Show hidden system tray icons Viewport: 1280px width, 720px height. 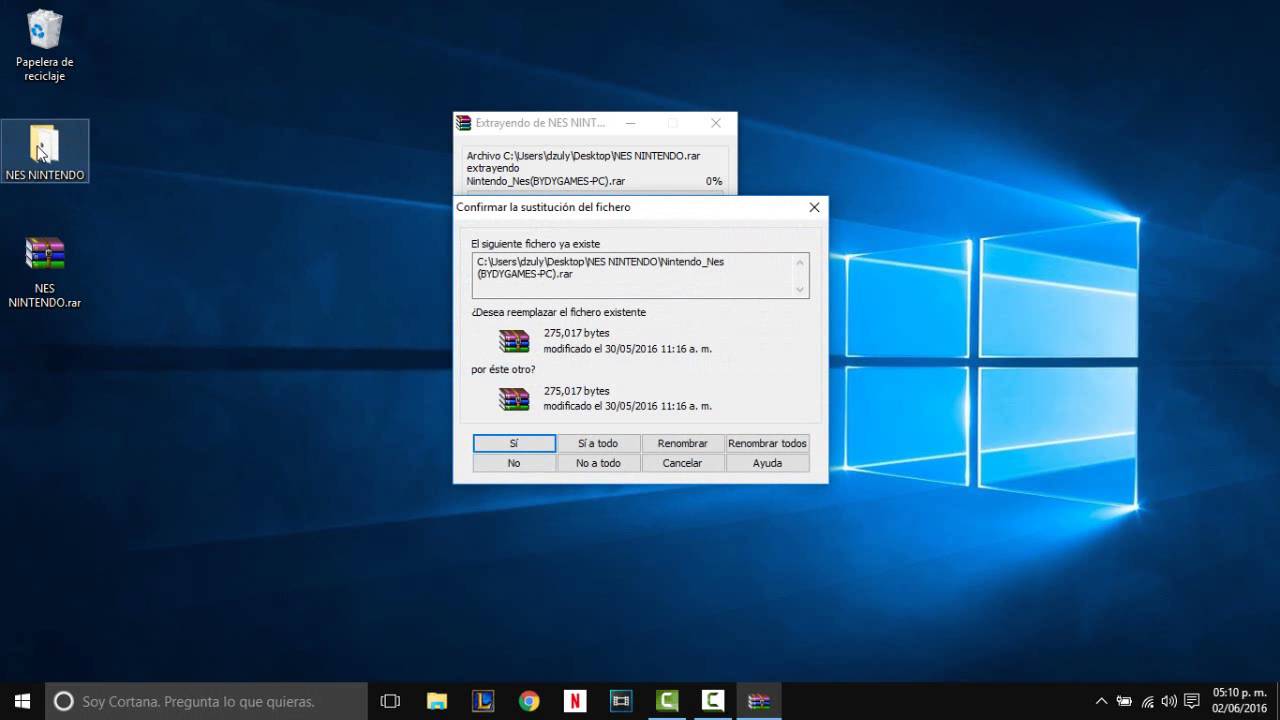point(1102,701)
